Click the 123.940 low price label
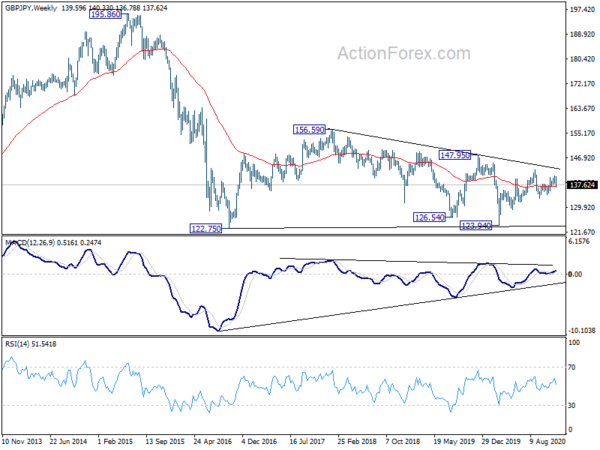The height and width of the screenshot is (450, 600). click(476, 226)
